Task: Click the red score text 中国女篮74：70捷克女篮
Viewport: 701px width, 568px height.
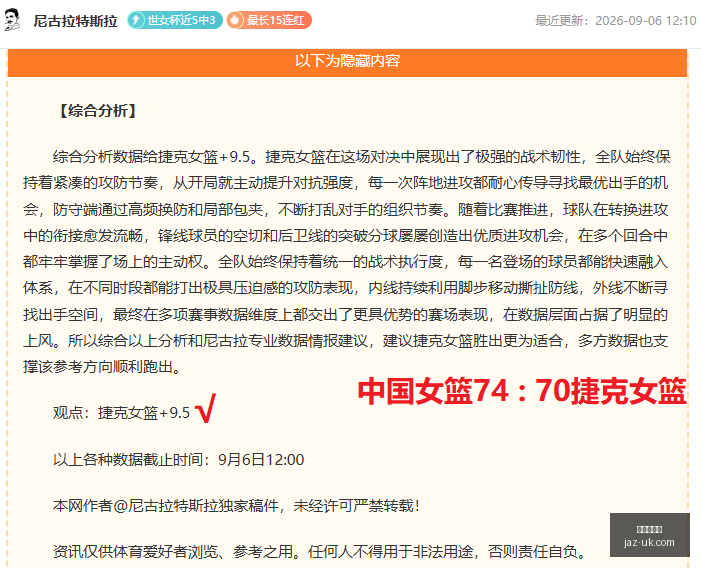Action: tap(522, 391)
